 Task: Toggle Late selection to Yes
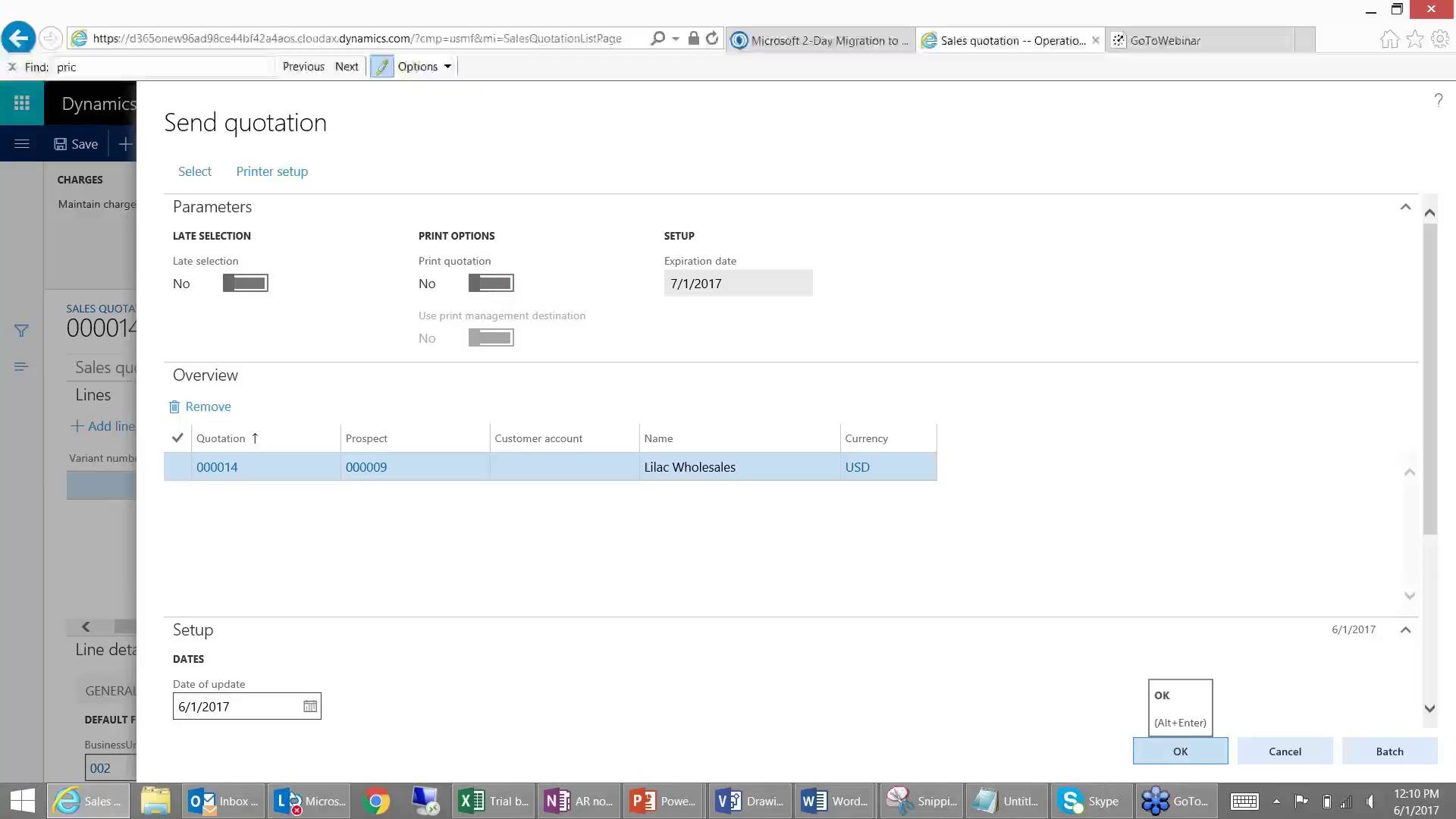[x=244, y=282]
